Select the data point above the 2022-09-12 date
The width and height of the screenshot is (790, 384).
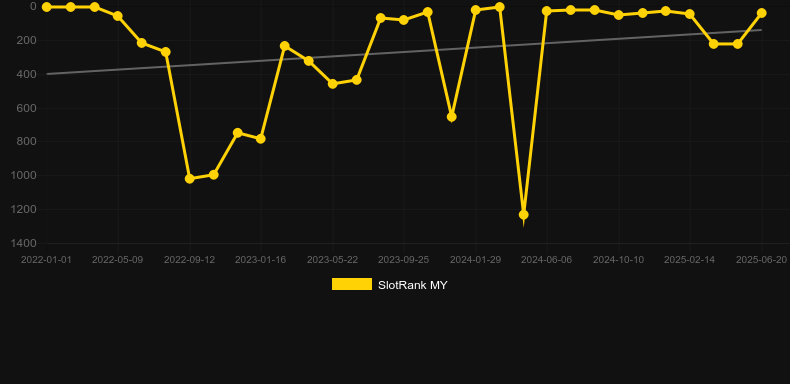[x=190, y=178]
